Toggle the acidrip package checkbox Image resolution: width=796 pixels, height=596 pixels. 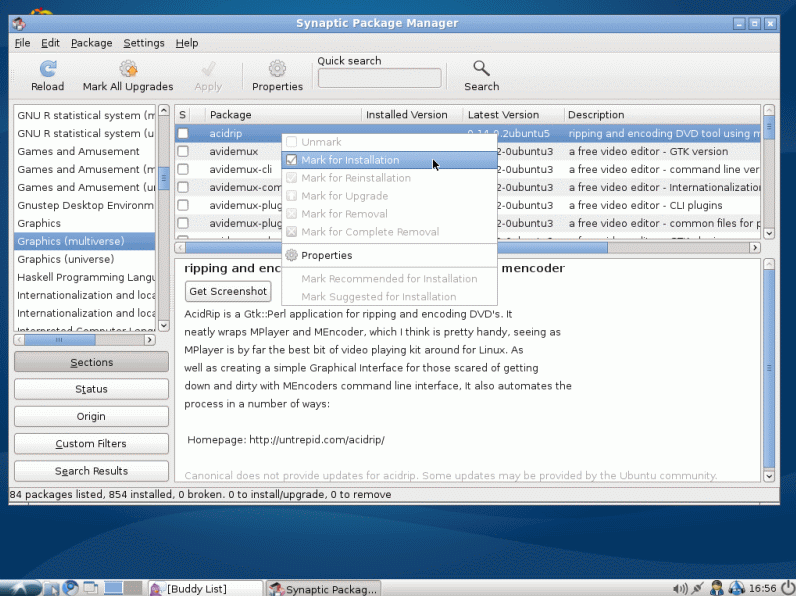click(x=183, y=133)
